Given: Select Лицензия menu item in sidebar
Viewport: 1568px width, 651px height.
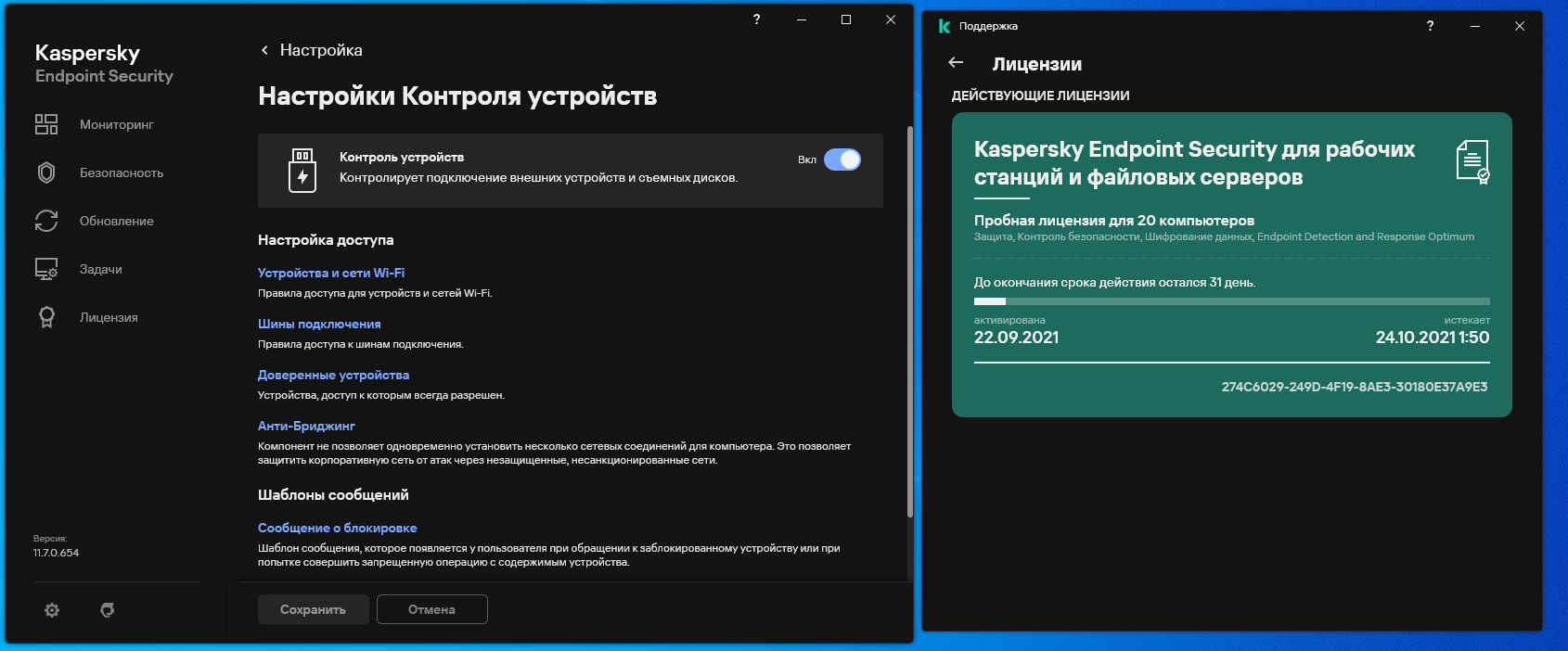Looking at the screenshot, I should pyautogui.click(x=109, y=317).
